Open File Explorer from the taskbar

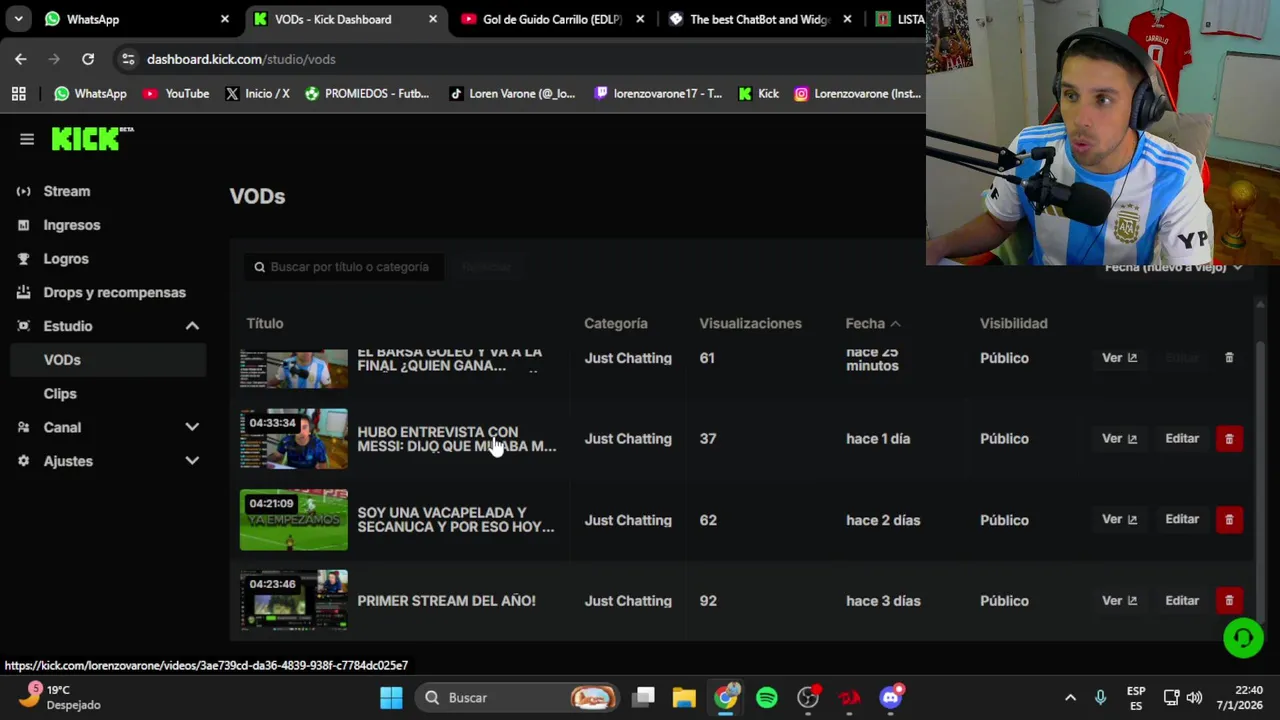coord(684,697)
